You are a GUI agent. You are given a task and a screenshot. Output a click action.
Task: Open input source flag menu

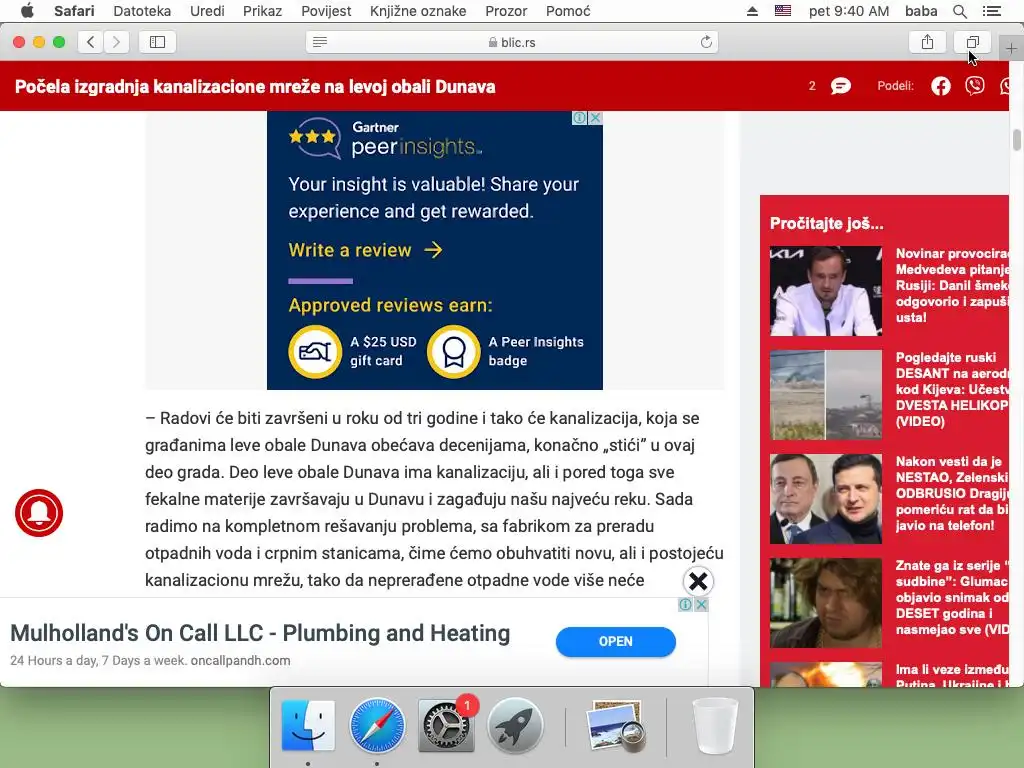pos(782,11)
